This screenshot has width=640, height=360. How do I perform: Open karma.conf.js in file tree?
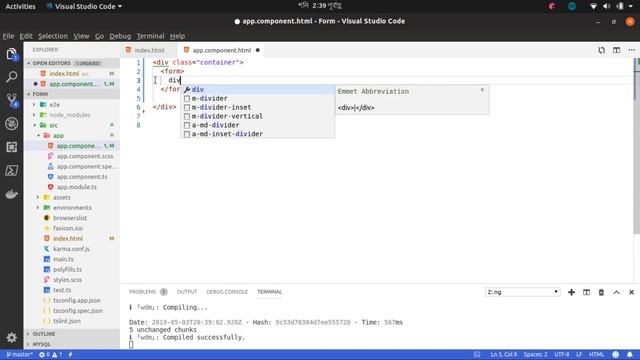pyautogui.click(x=71, y=249)
